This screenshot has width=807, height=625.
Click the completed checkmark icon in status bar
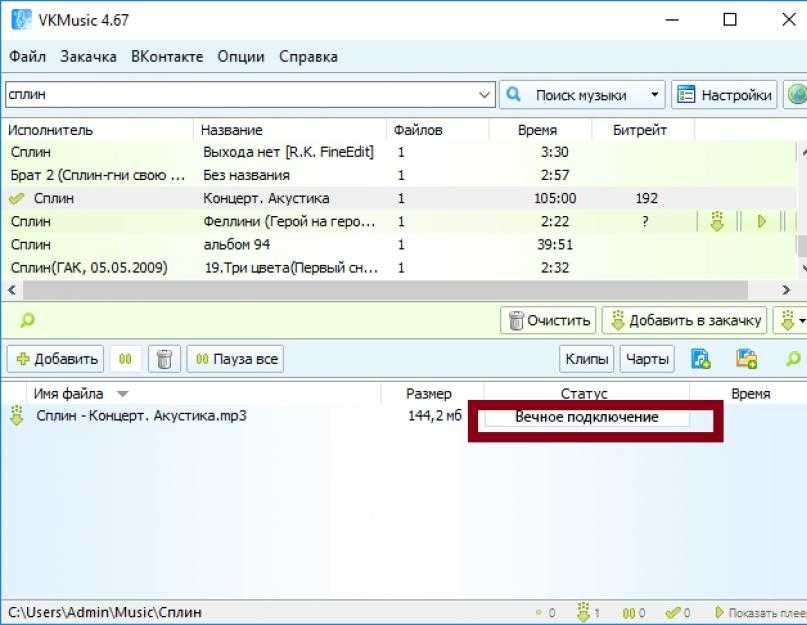point(673,613)
